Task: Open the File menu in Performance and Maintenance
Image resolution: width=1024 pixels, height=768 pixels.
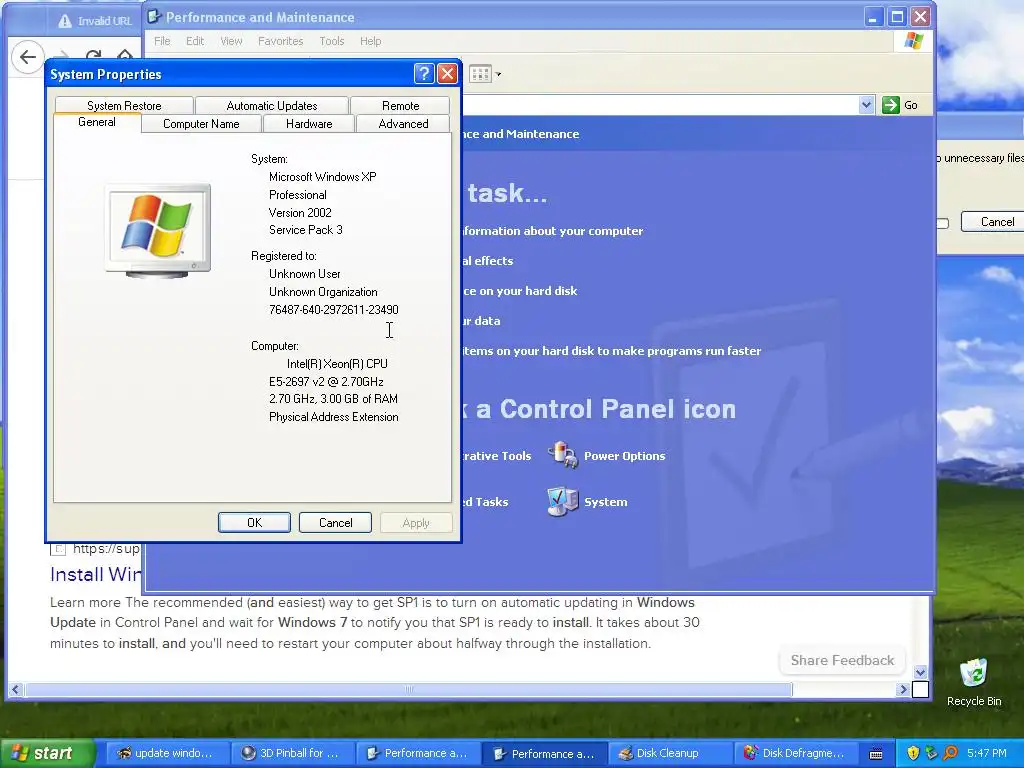Action: click(162, 41)
